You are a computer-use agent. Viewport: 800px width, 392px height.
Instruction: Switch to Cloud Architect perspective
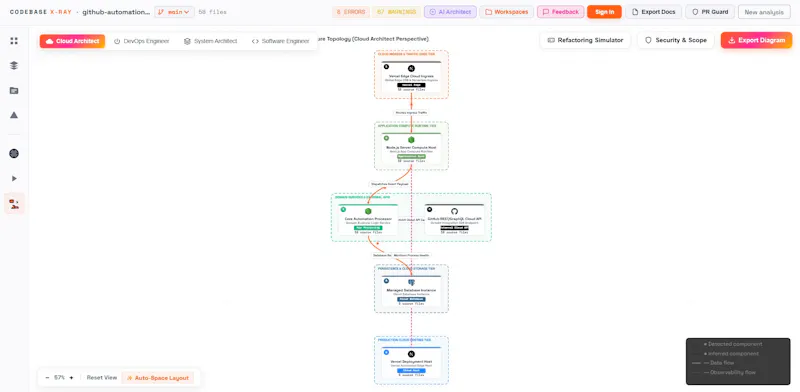(72, 41)
